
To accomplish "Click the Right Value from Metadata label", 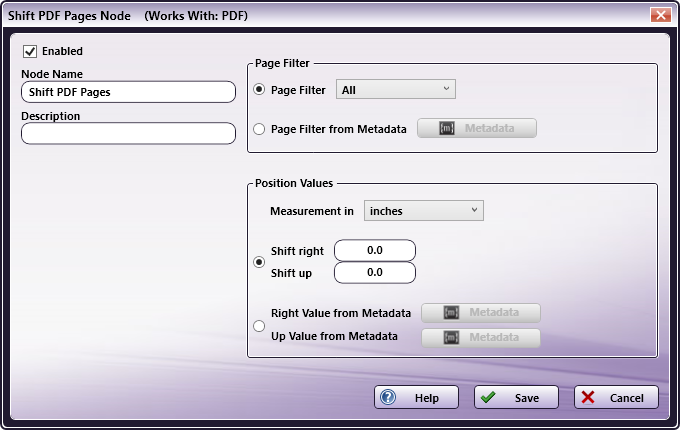I will coord(340,313).
